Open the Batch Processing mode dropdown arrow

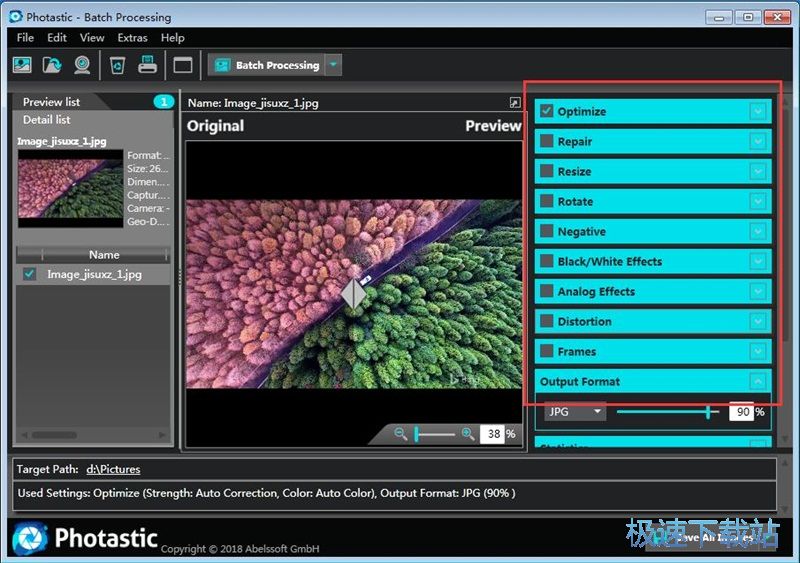click(333, 65)
